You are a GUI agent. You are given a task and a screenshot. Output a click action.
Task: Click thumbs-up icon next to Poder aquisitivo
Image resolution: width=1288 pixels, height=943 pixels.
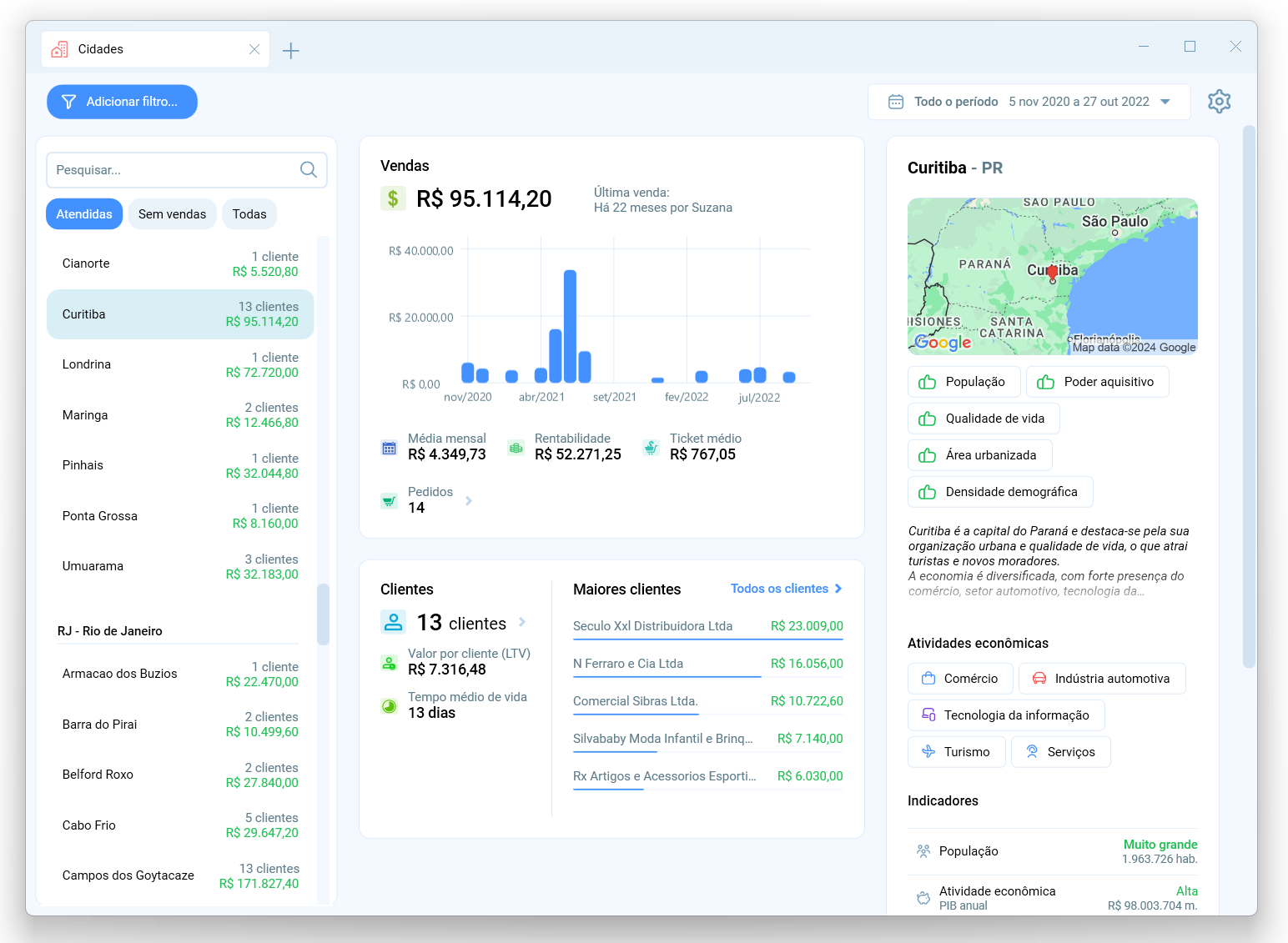pyautogui.click(x=1045, y=382)
